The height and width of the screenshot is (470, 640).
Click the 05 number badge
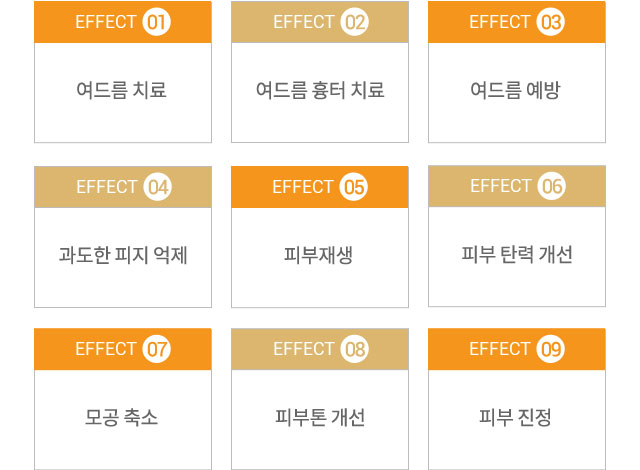click(x=353, y=187)
